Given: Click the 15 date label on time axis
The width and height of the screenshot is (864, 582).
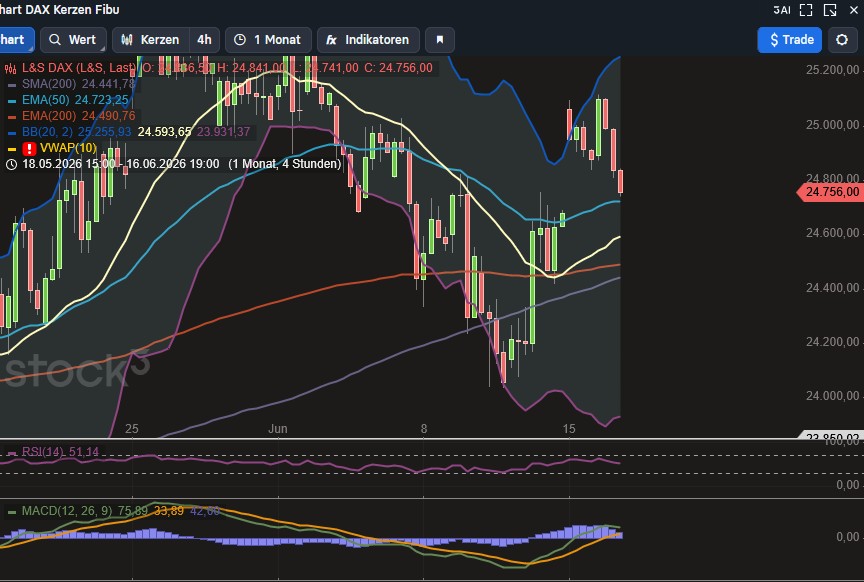Looking at the screenshot, I should pyautogui.click(x=569, y=429).
